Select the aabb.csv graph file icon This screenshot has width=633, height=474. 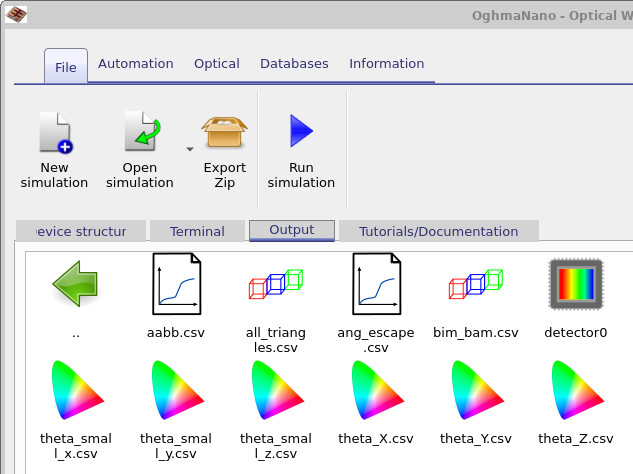click(176, 283)
